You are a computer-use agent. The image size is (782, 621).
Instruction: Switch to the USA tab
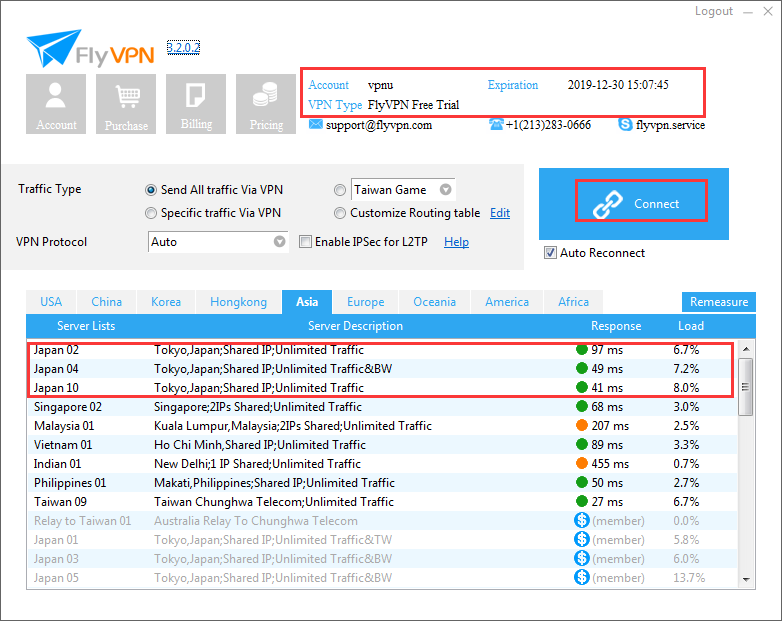[x=51, y=302]
